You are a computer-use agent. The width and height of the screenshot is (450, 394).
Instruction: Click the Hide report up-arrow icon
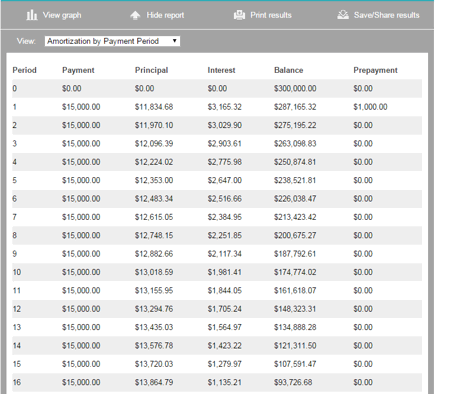[135, 15]
